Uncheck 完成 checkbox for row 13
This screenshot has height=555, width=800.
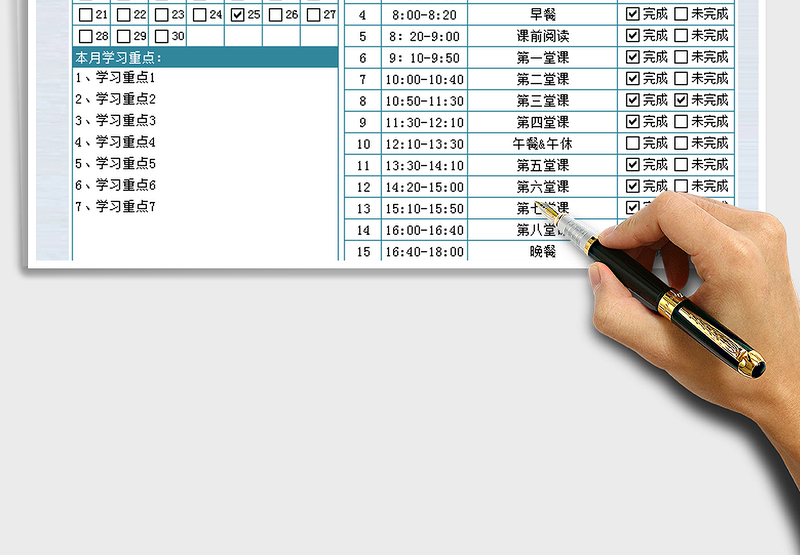click(x=633, y=207)
